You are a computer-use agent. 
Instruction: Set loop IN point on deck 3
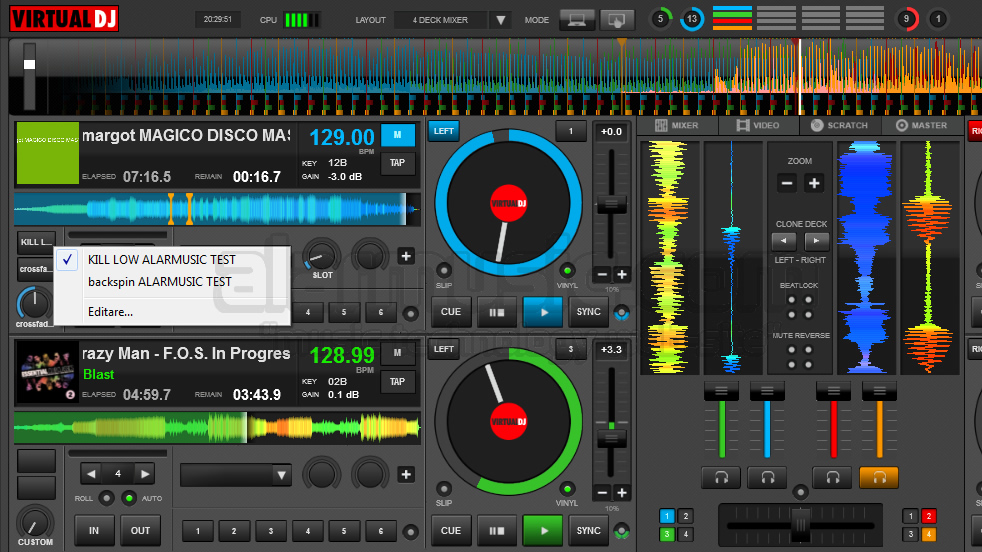tap(94, 531)
